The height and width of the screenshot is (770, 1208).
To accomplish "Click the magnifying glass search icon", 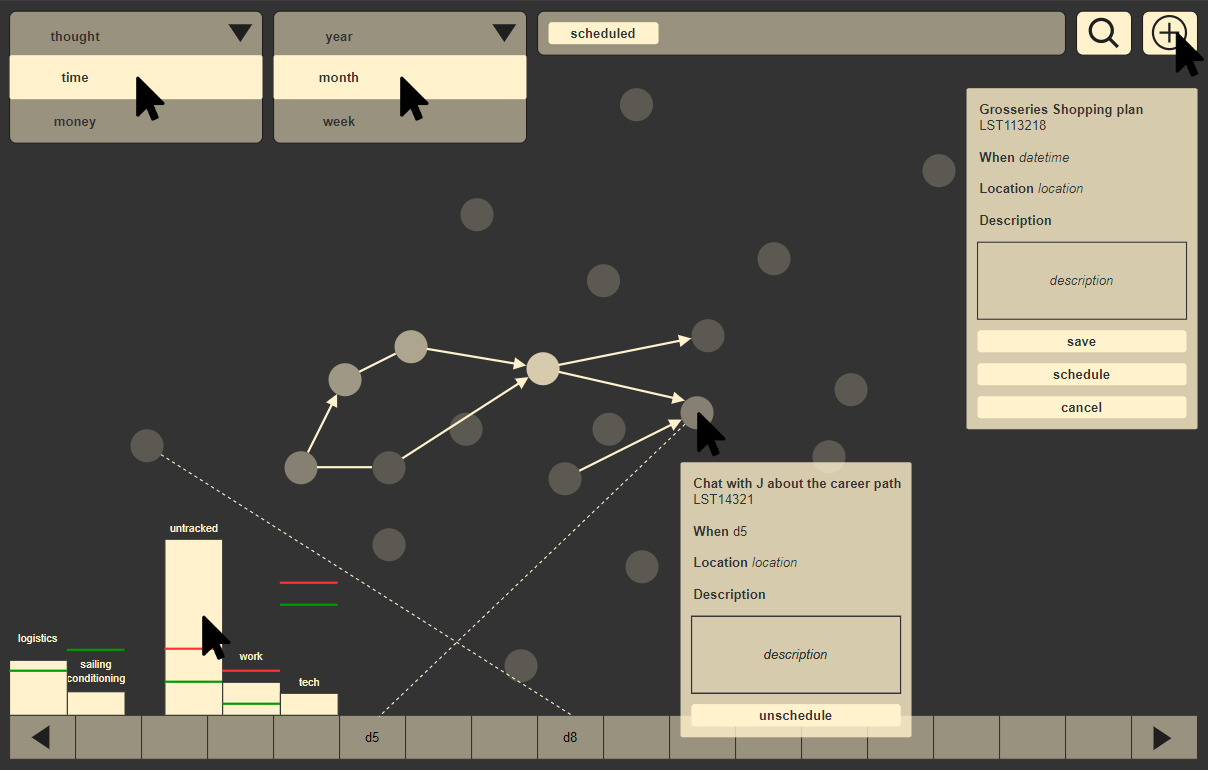I will [x=1103, y=34].
